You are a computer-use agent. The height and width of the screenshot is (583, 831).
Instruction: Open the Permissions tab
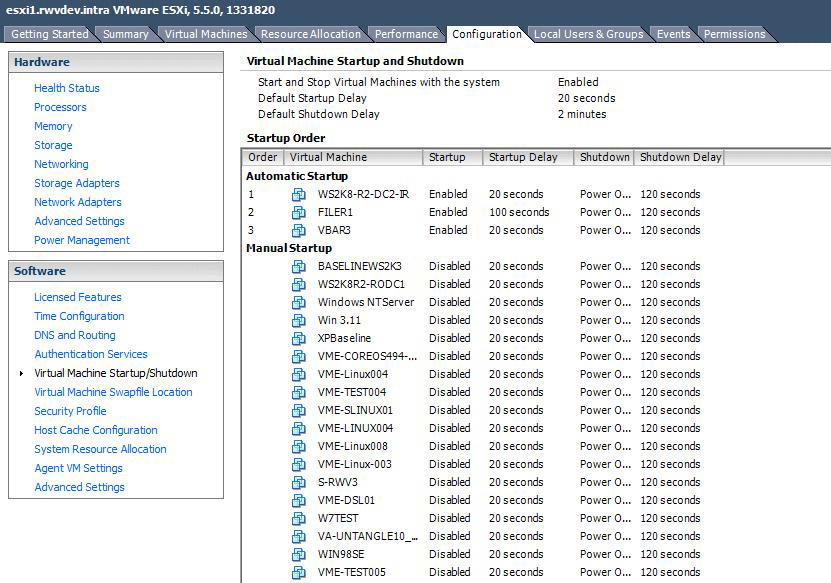tap(735, 34)
